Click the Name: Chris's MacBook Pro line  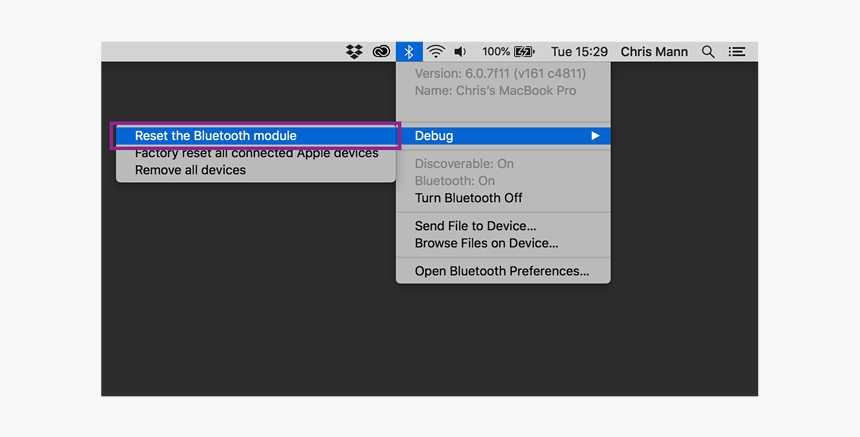click(x=495, y=90)
